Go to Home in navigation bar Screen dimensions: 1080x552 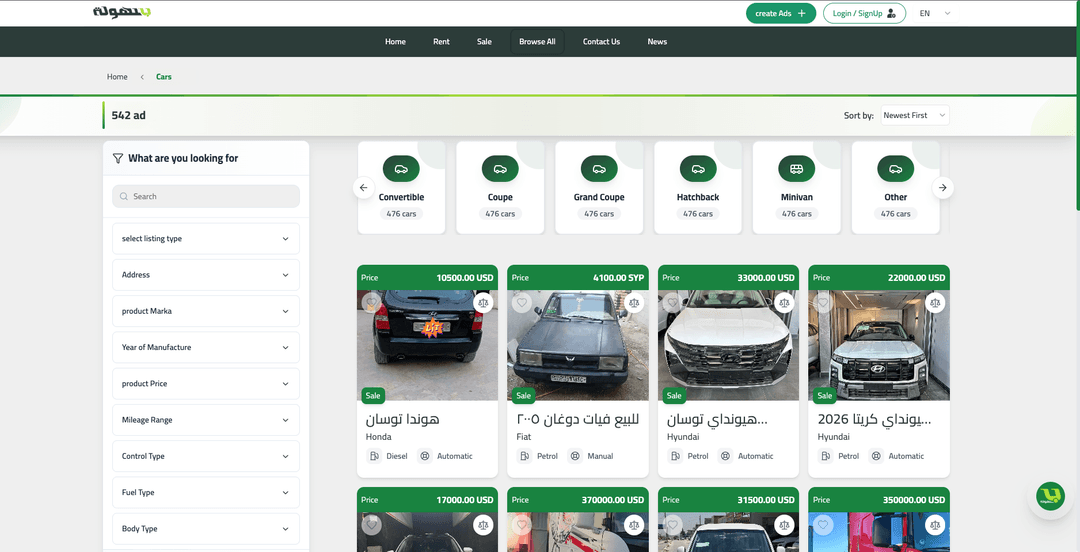(x=395, y=42)
